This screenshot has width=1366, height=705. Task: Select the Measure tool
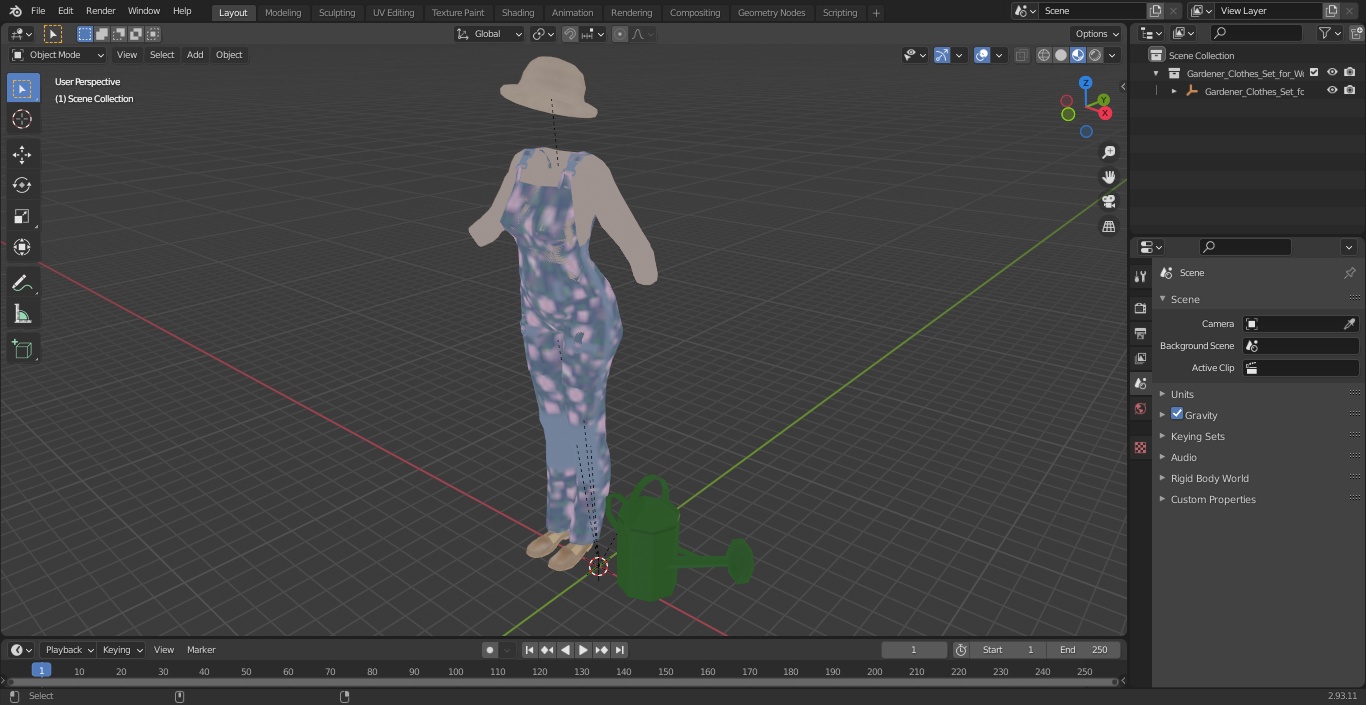pos(22,315)
